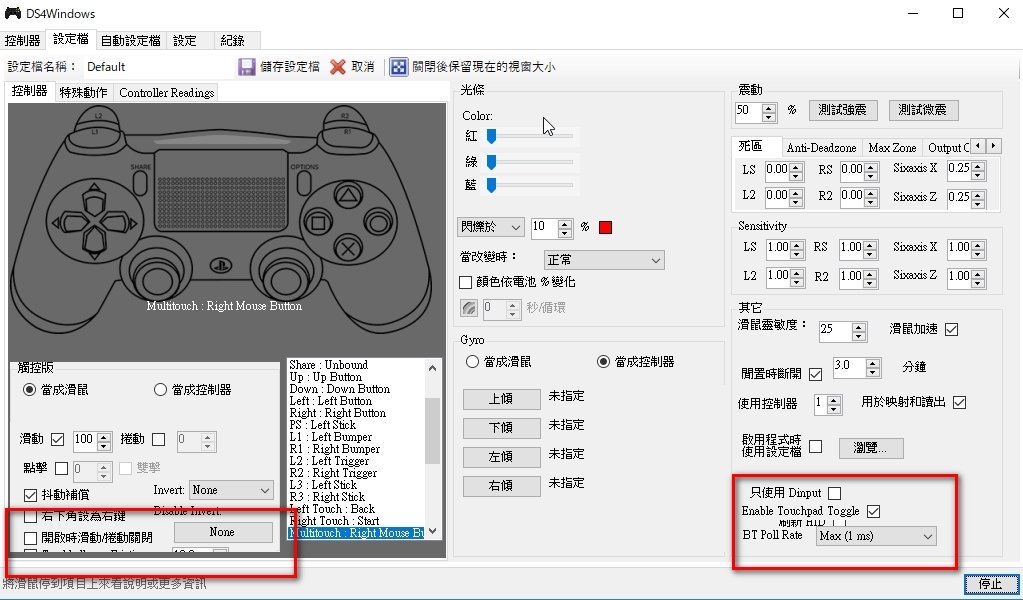This screenshot has width=1023, height=600.
Task: Open the 當改變時 dropdown showing 正常
Action: pyautogui.click(x=604, y=260)
